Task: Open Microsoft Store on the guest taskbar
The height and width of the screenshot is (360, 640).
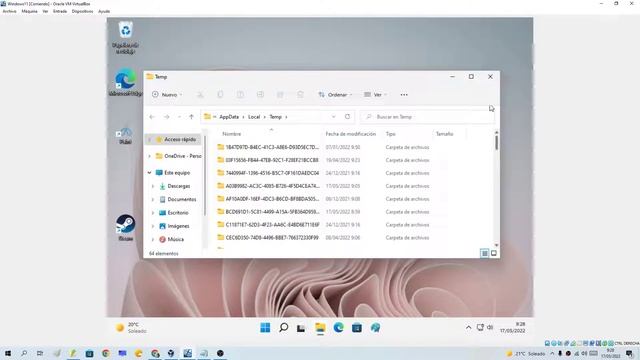Action: click(x=357, y=328)
